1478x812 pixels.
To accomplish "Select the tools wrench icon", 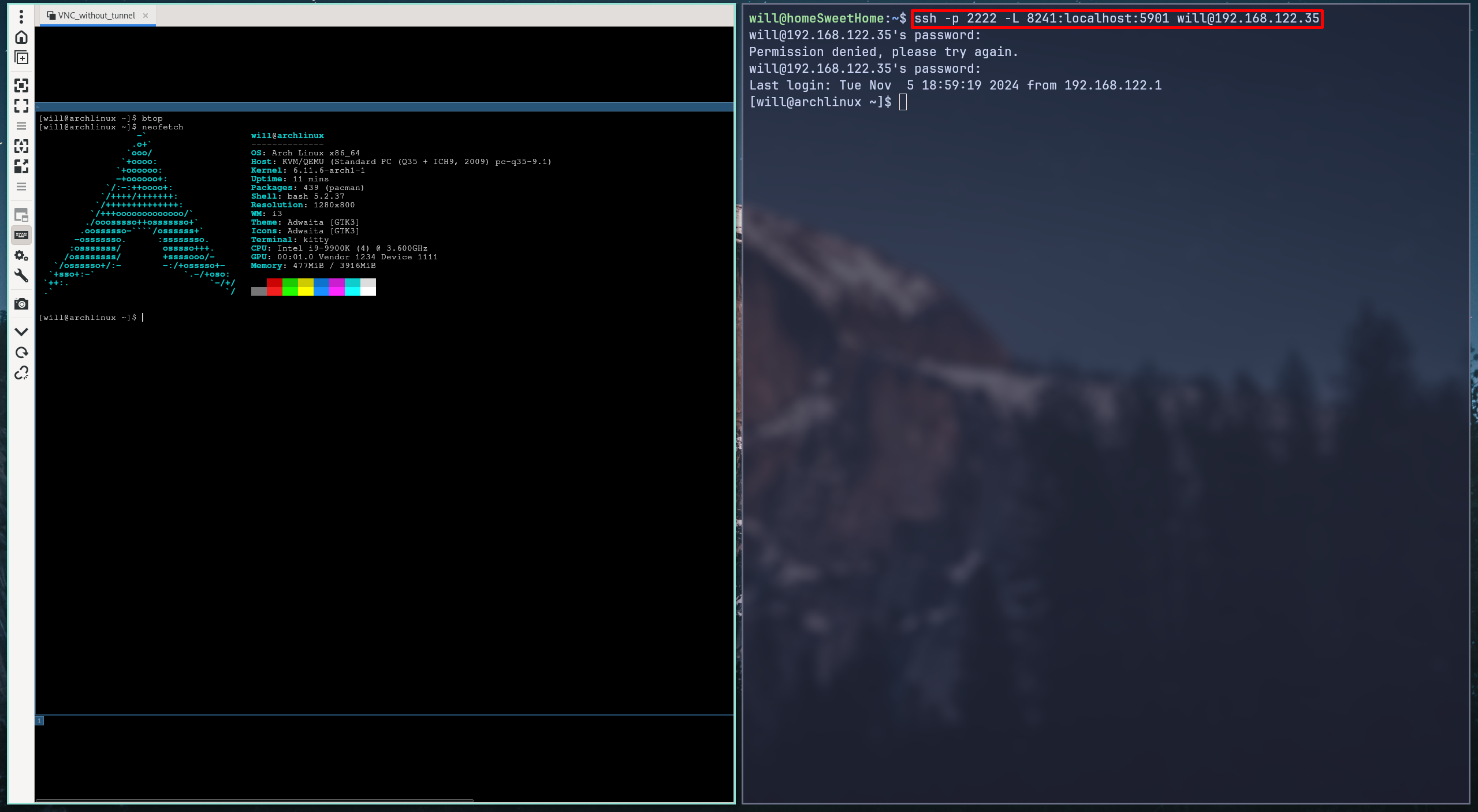I will click(x=21, y=276).
